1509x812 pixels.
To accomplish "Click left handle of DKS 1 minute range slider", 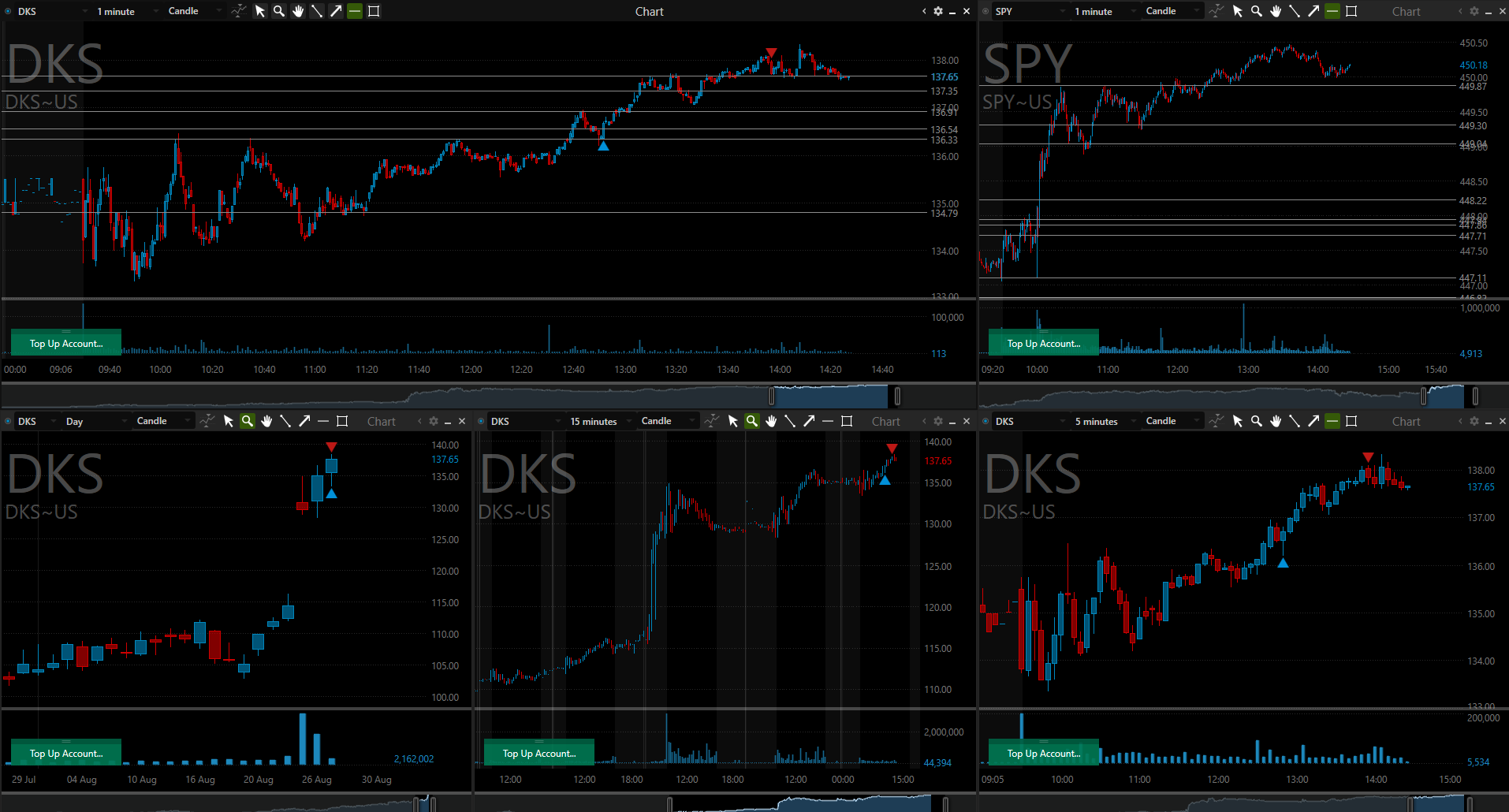I will 772,396.
